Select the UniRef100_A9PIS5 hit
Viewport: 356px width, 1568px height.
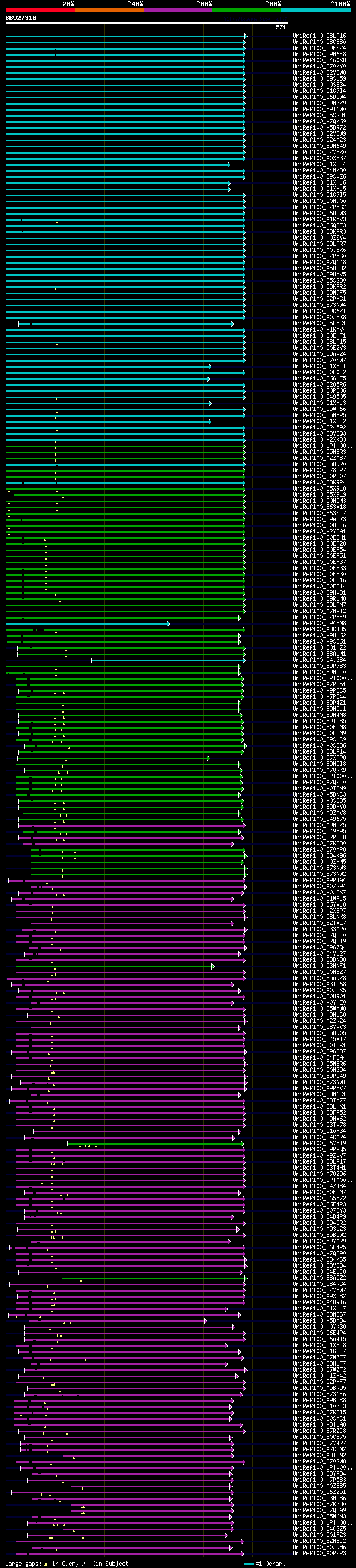(319, 690)
